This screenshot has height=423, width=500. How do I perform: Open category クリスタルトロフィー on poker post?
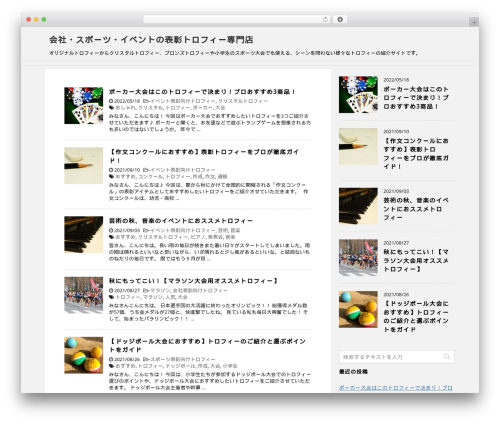pyautogui.click(x=243, y=101)
